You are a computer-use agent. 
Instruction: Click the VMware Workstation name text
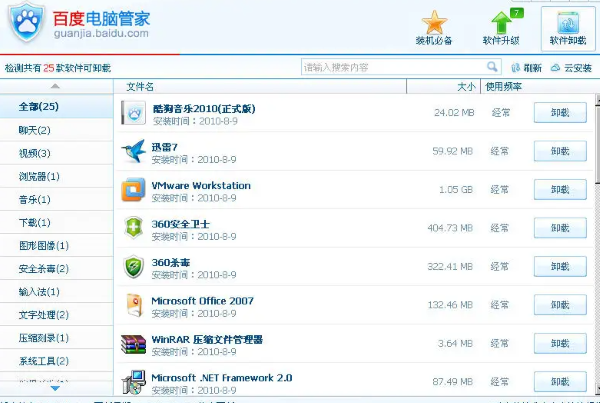coord(201,186)
